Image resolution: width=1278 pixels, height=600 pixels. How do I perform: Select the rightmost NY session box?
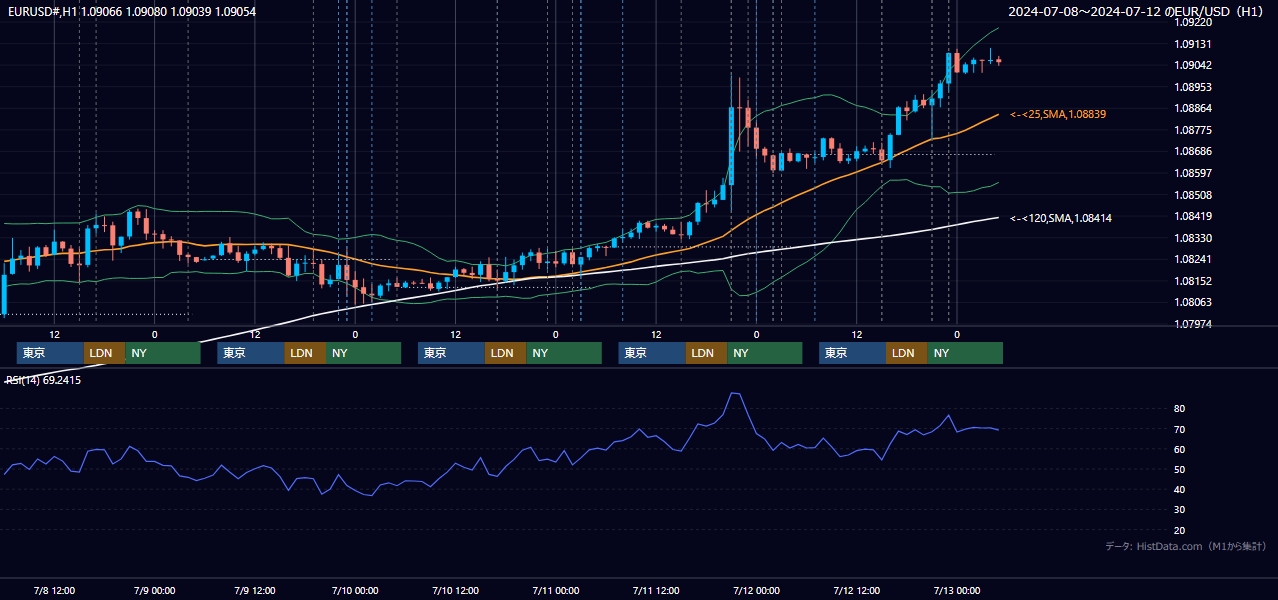click(x=965, y=353)
